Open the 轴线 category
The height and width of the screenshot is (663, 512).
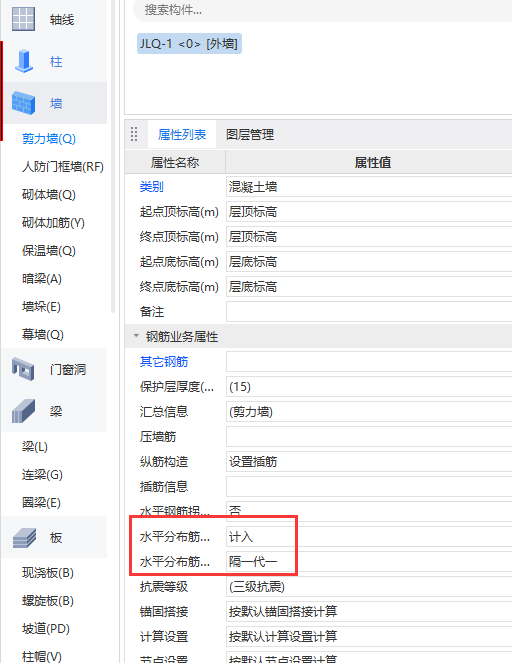(62, 19)
